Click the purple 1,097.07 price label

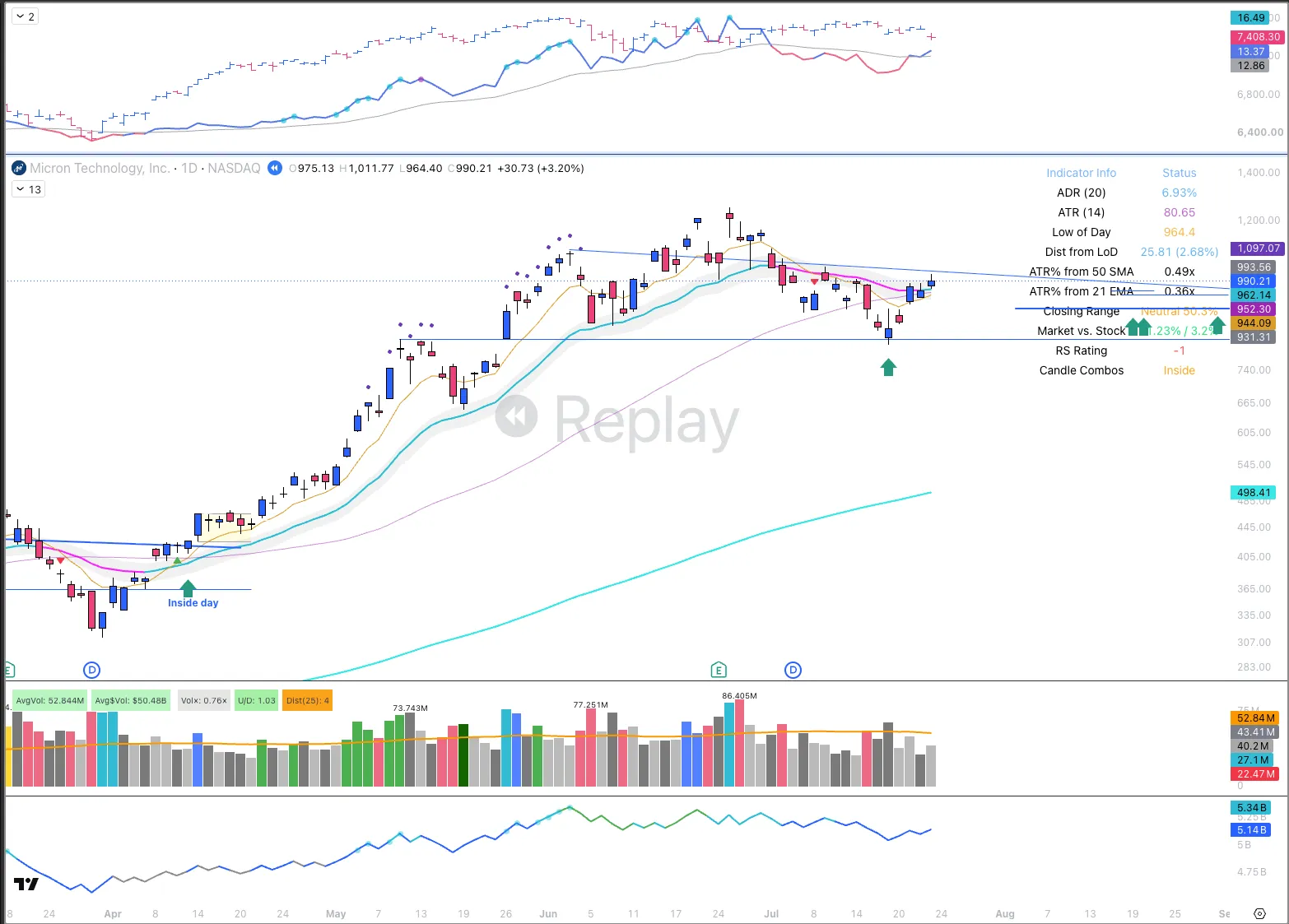pyautogui.click(x=1258, y=248)
